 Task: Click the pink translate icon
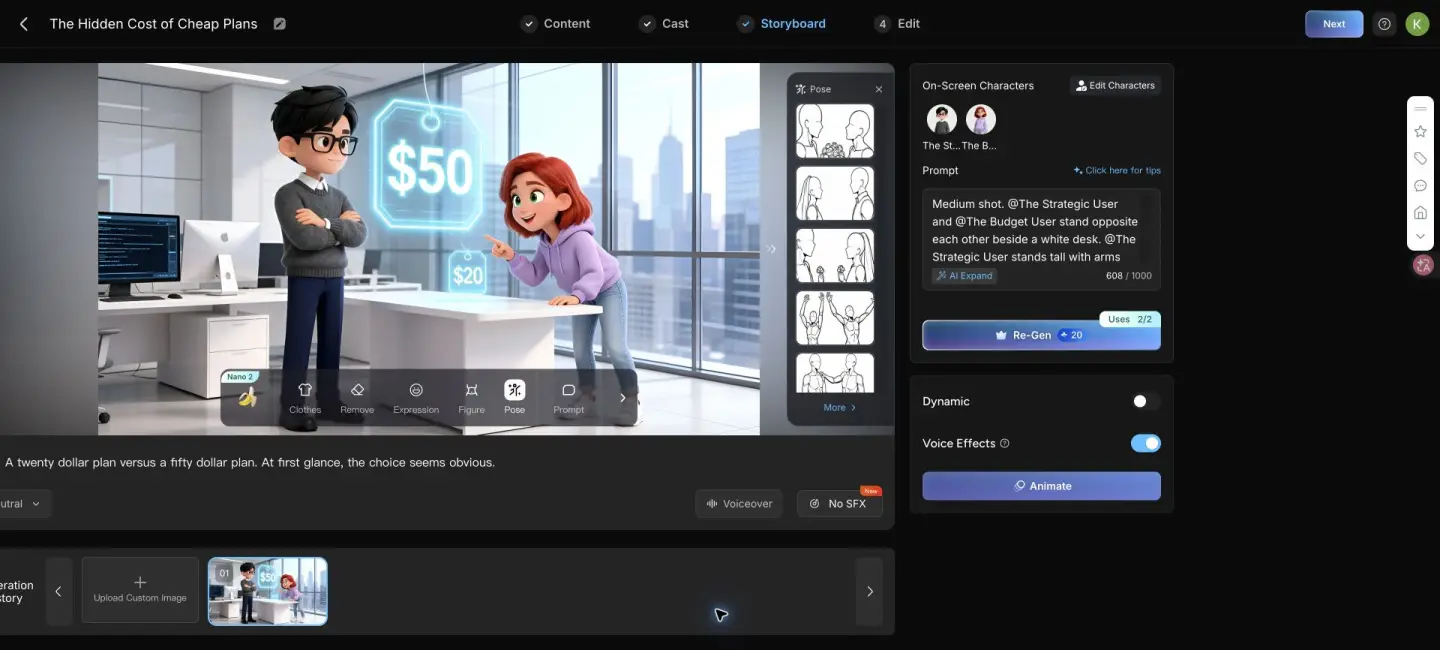(x=1423, y=265)
